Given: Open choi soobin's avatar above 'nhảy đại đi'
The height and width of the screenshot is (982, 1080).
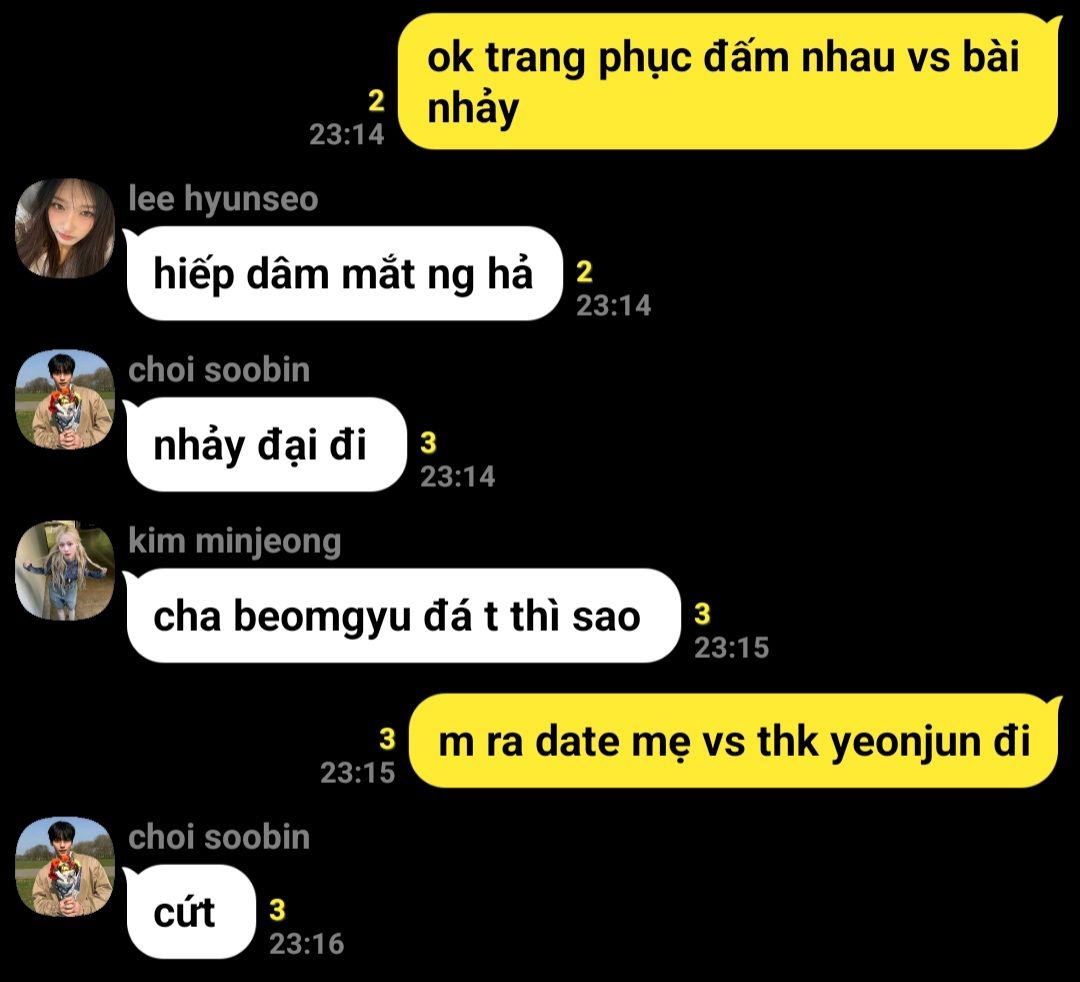Looking at the screenshot, I should [x=65, y=399].
